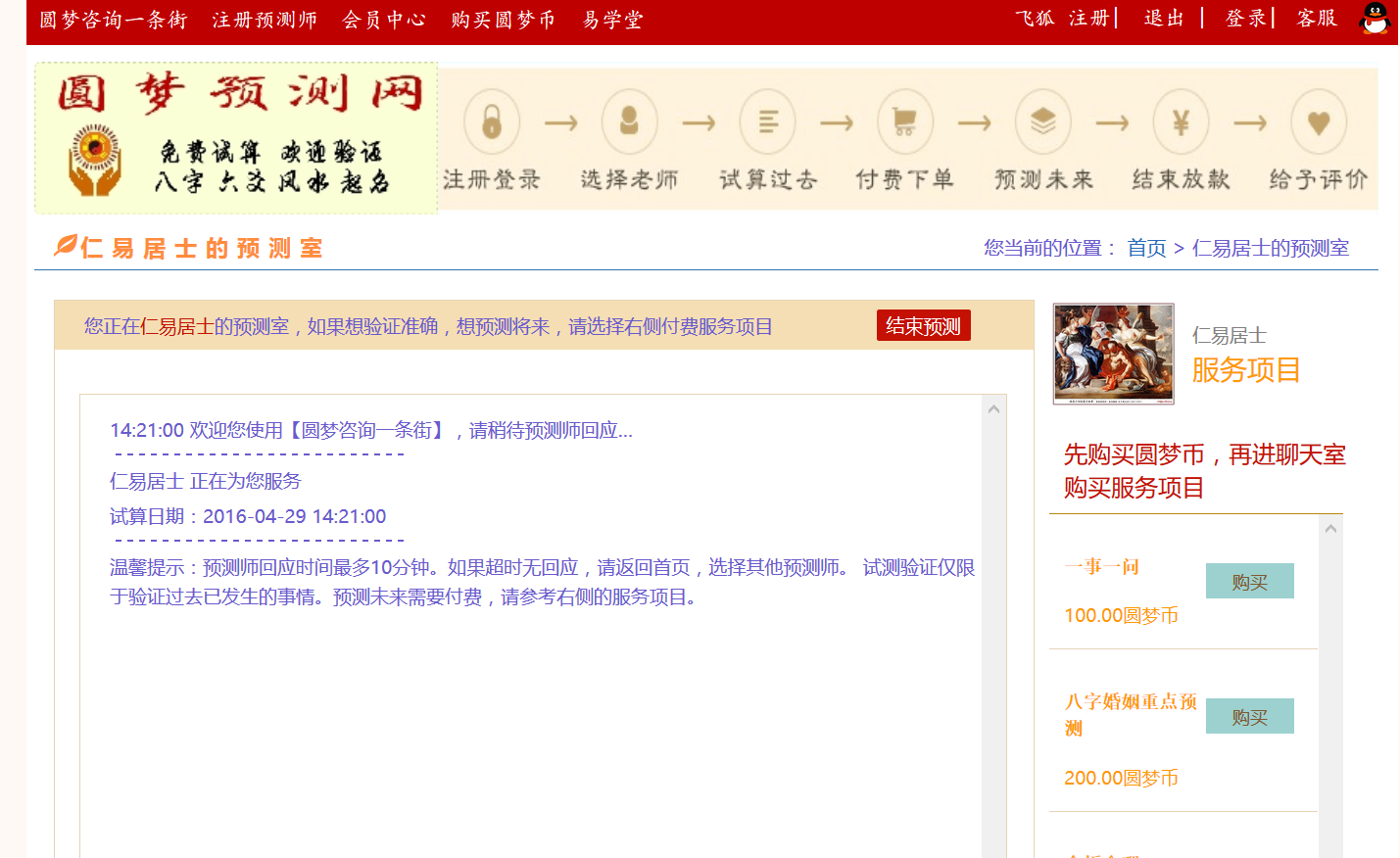The width and height of the screenshot is (1400, 858).
Task: Open 注册预测师 from the menu bar
Action: point(265,19)
